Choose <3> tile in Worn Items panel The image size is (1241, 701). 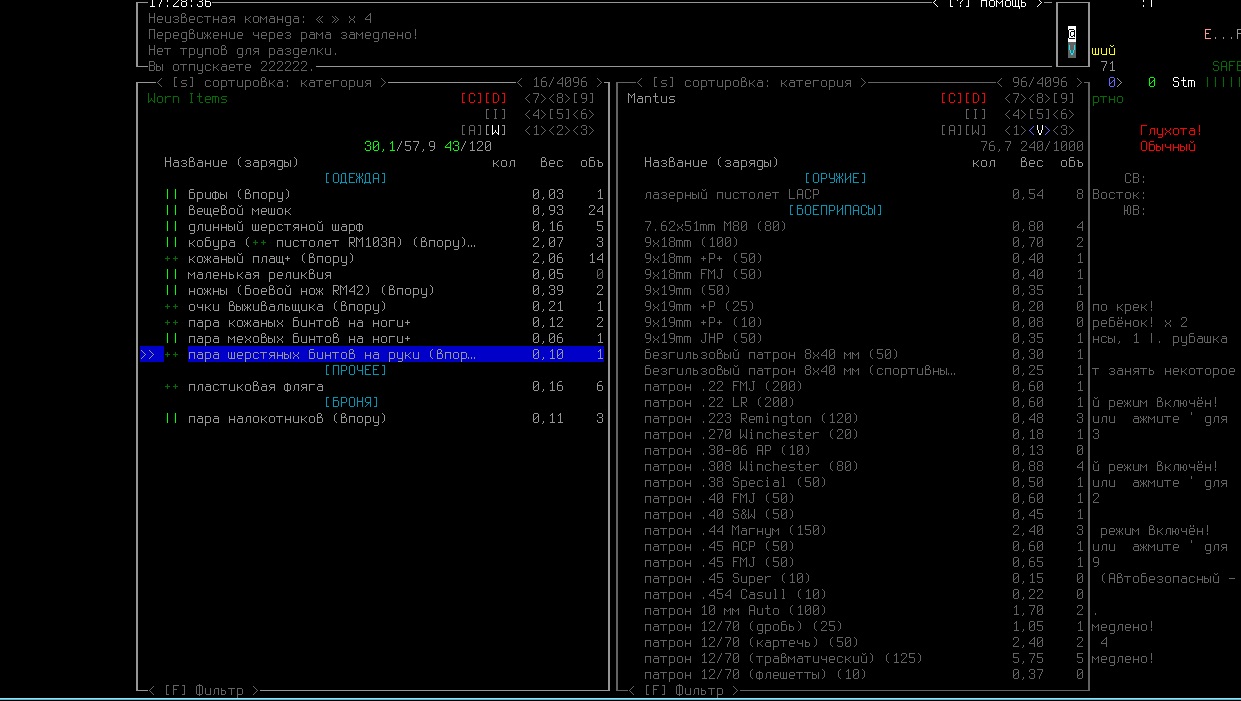click(x=584, y=131)
